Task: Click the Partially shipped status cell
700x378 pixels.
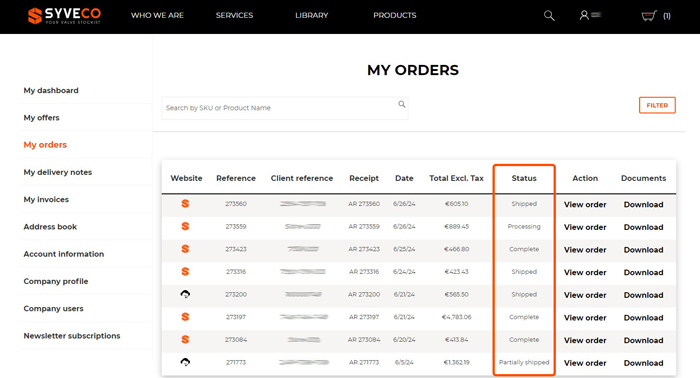Action: 524,362
